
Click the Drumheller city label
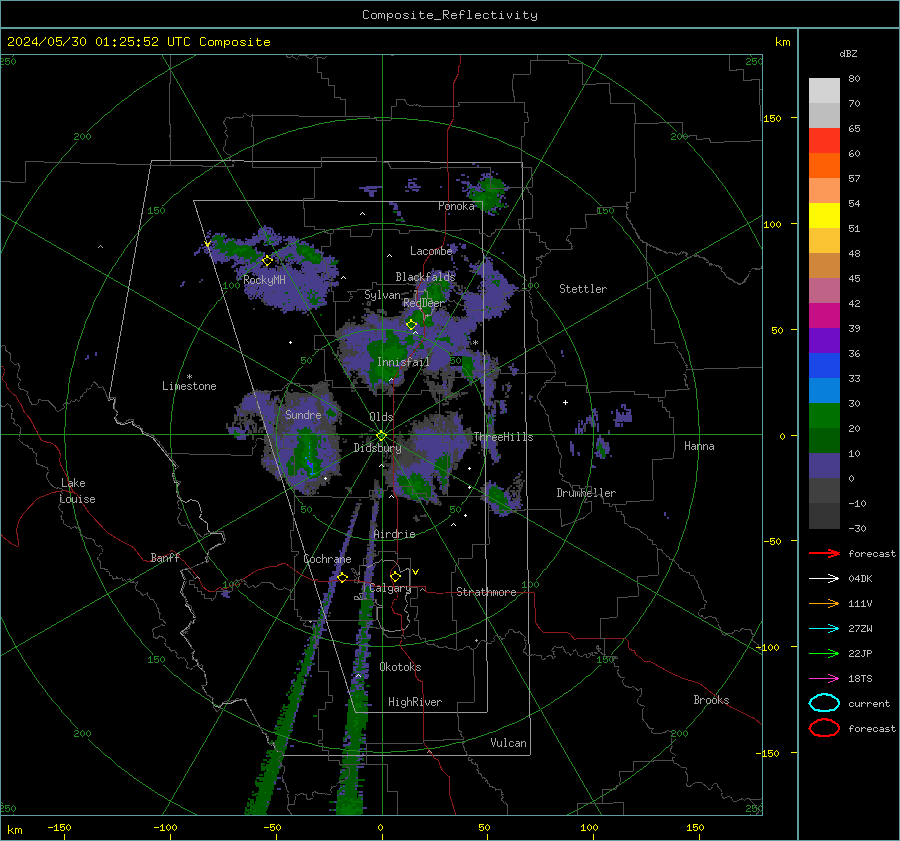pos(586,493)
